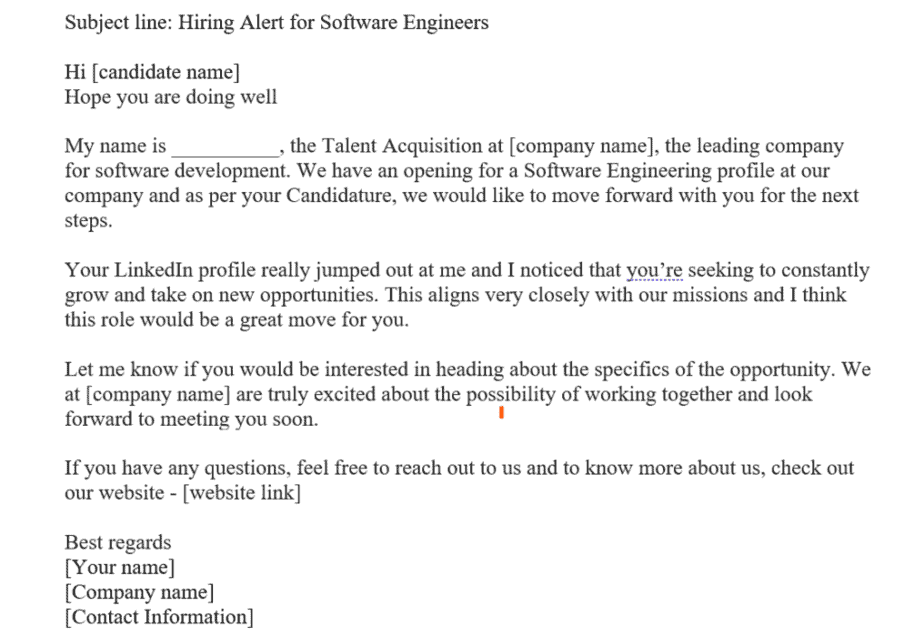Click the underlined word 'you're'
The image size is (924, 636).
654,270
